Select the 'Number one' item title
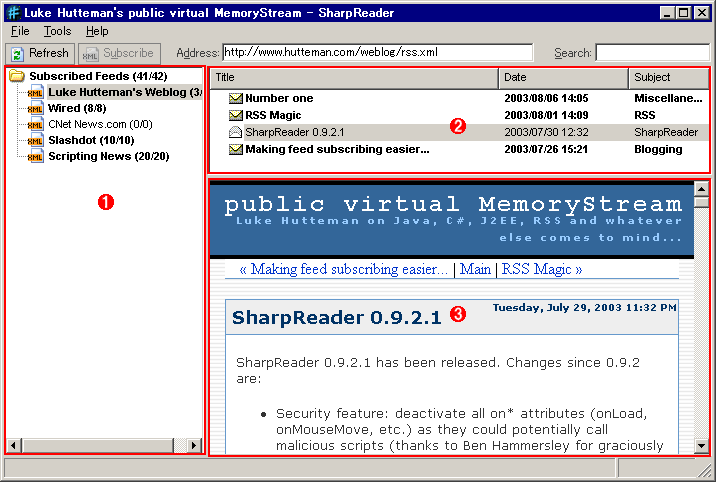716x482 pixels. (x=279, y=98)
